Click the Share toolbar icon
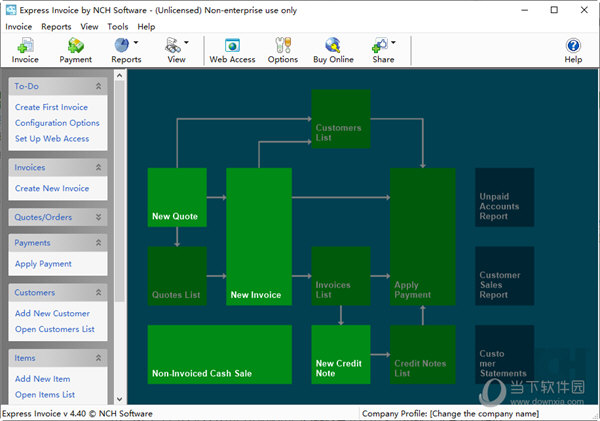This screenshot has width=600, height=421. pos(381,51)
